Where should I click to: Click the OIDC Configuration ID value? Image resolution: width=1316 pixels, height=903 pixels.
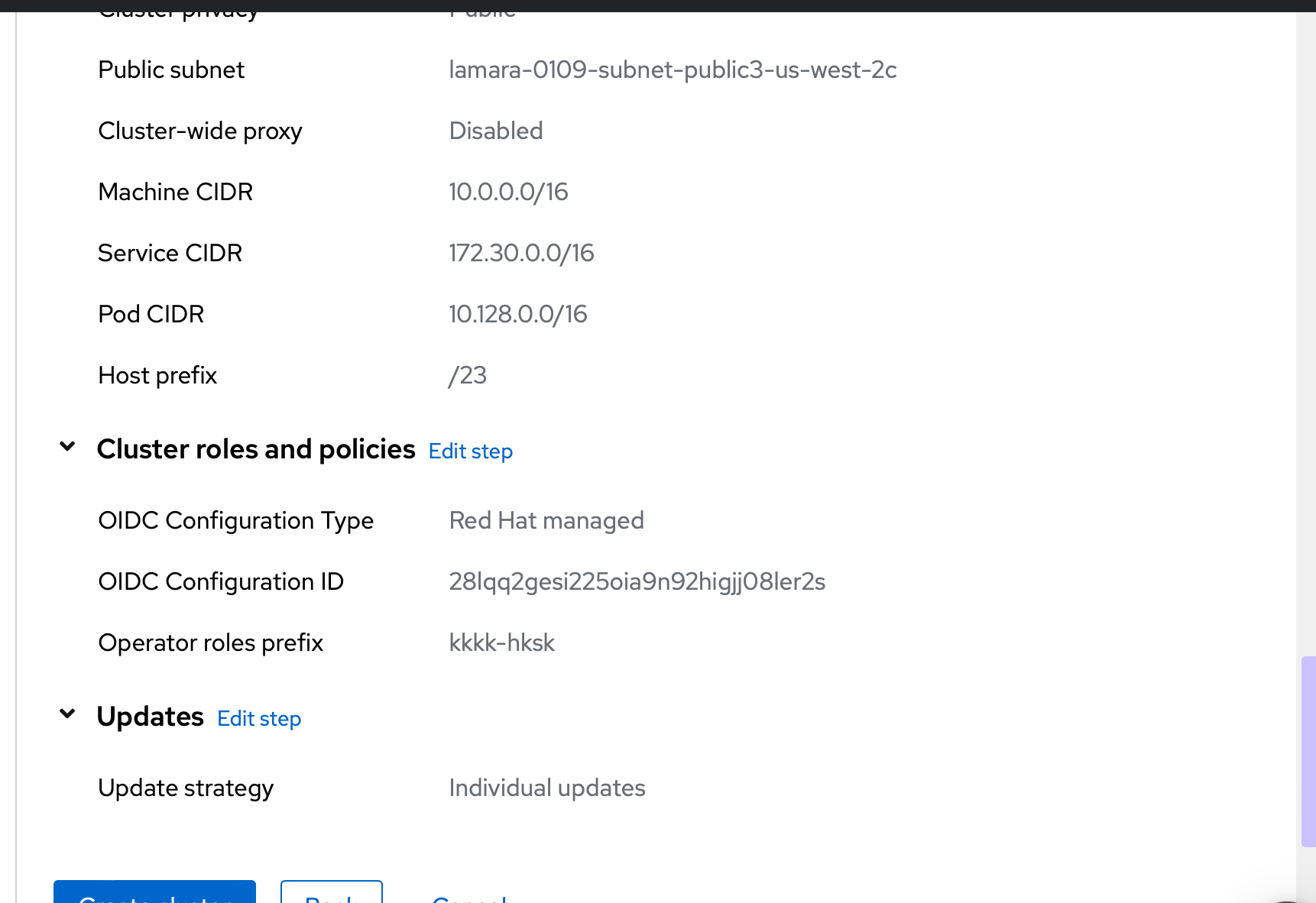[637, 582]
